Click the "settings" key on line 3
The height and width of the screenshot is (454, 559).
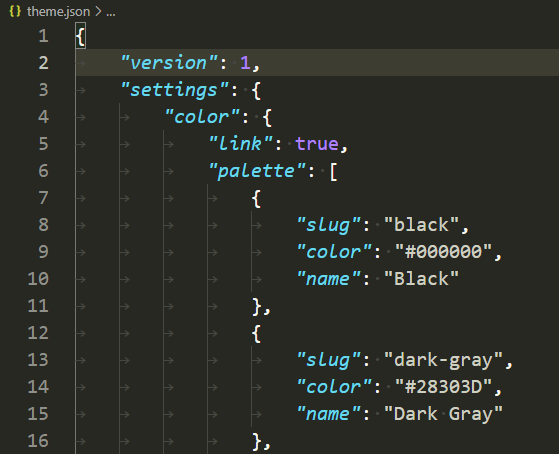[174, 90]
